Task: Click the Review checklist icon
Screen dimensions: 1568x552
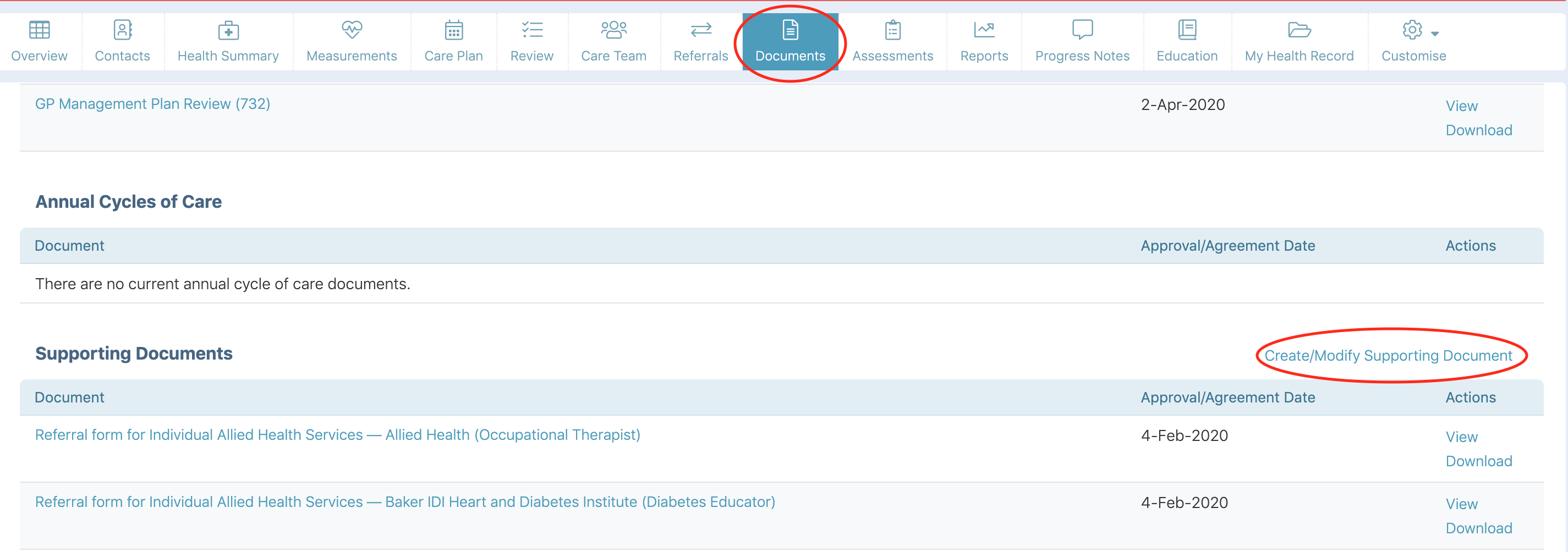Action: pyautogui.click(x=532, y=30)
